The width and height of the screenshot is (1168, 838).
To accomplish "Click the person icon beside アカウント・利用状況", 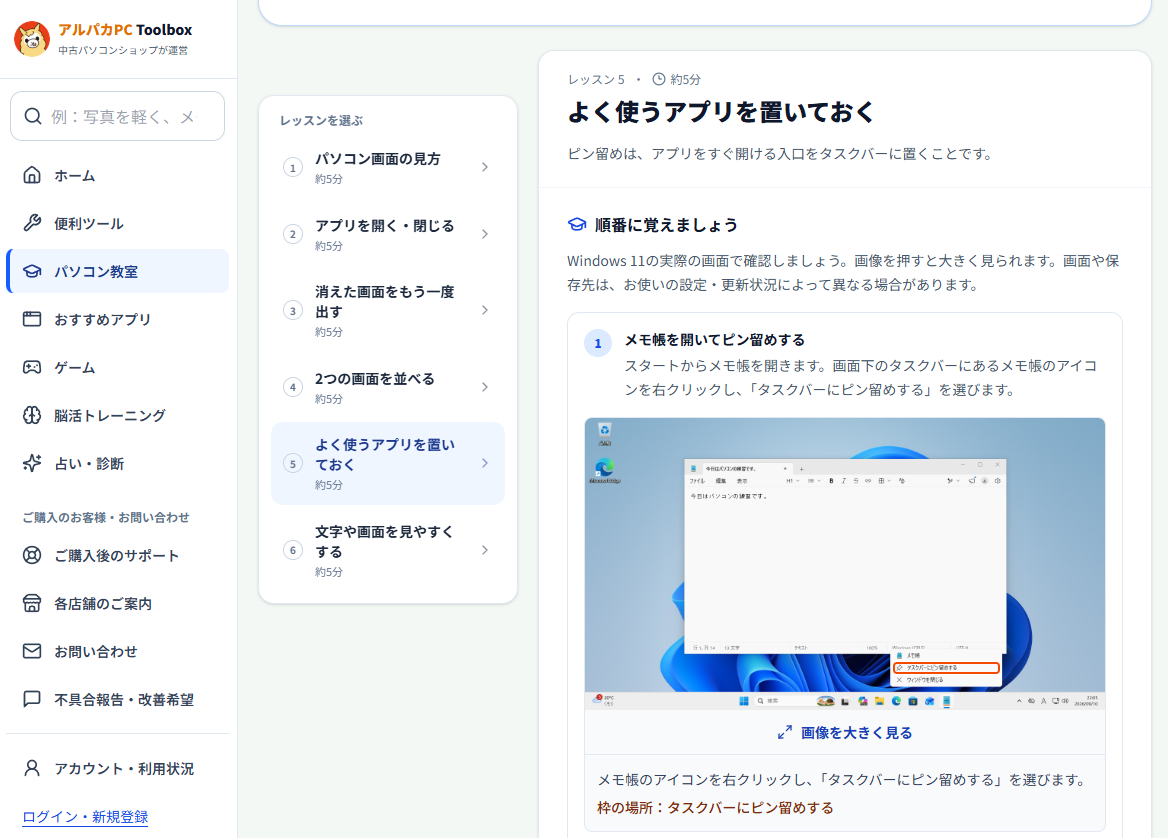I will [x=32, y=768].
